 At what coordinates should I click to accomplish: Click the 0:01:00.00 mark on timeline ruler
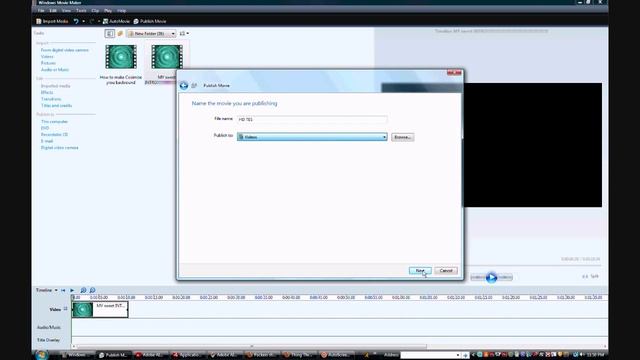[401, 298]
